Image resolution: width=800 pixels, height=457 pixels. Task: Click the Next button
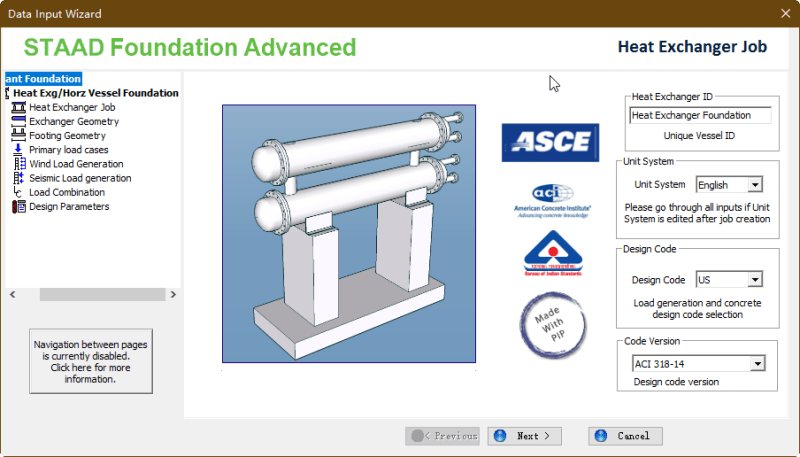point(524,436)
